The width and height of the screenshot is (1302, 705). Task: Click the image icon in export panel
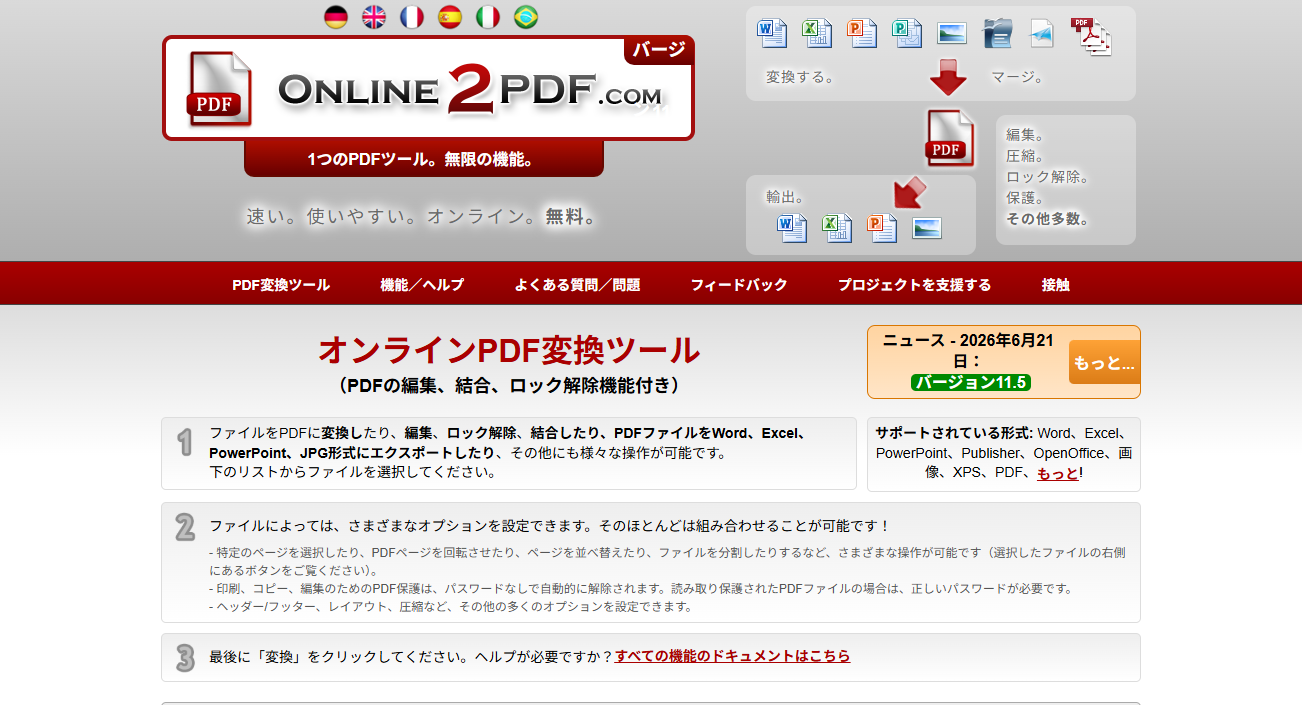[927, 228]
